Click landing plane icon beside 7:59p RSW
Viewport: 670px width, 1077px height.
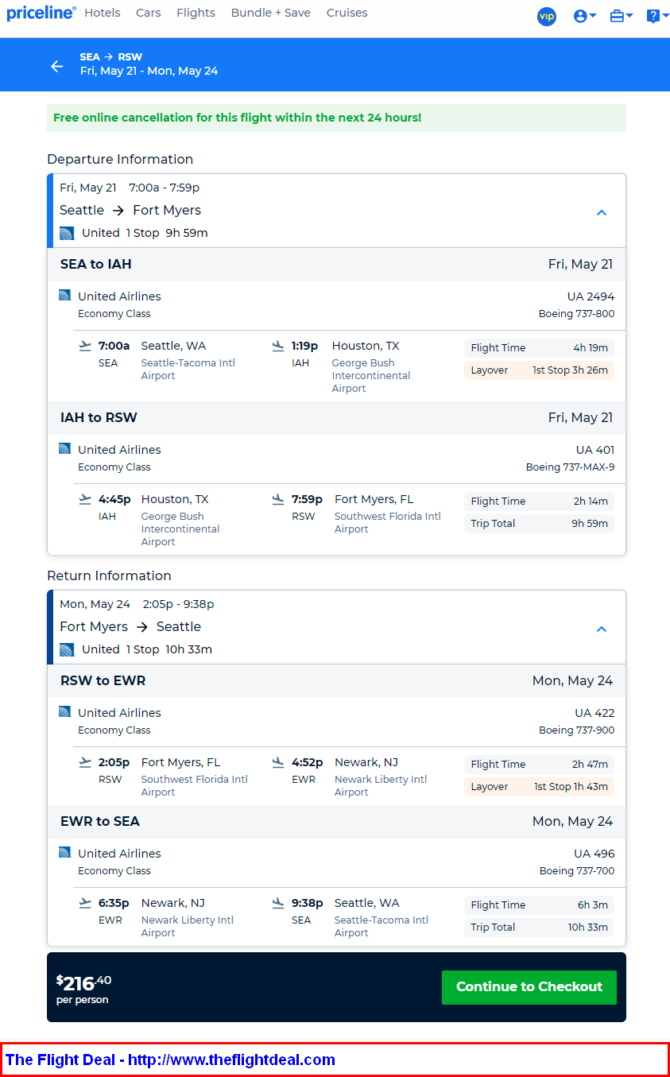pyautogui.click(x=278, y=499)
